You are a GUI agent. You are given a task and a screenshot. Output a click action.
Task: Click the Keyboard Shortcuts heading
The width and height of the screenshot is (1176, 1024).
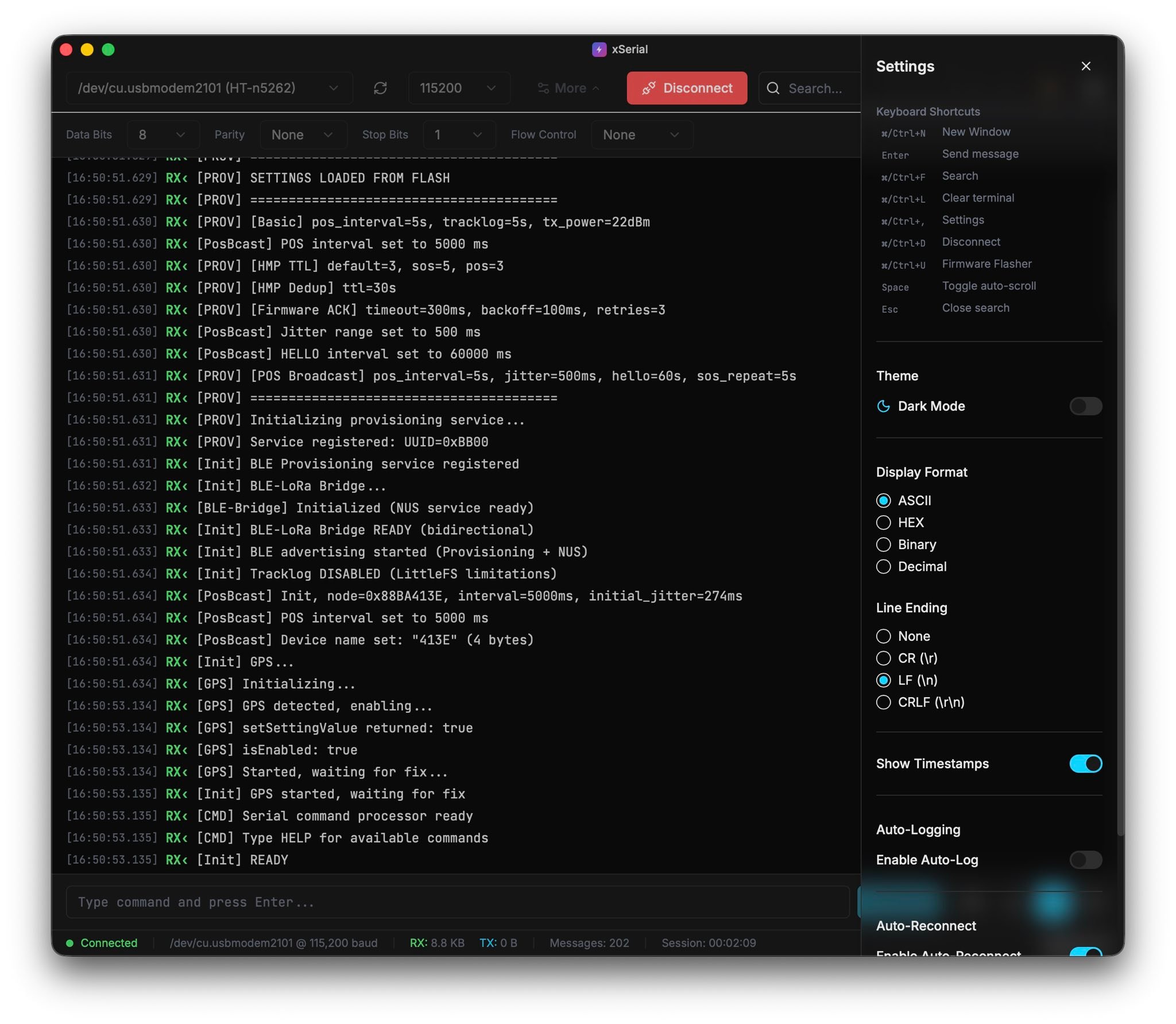point(928,111)
